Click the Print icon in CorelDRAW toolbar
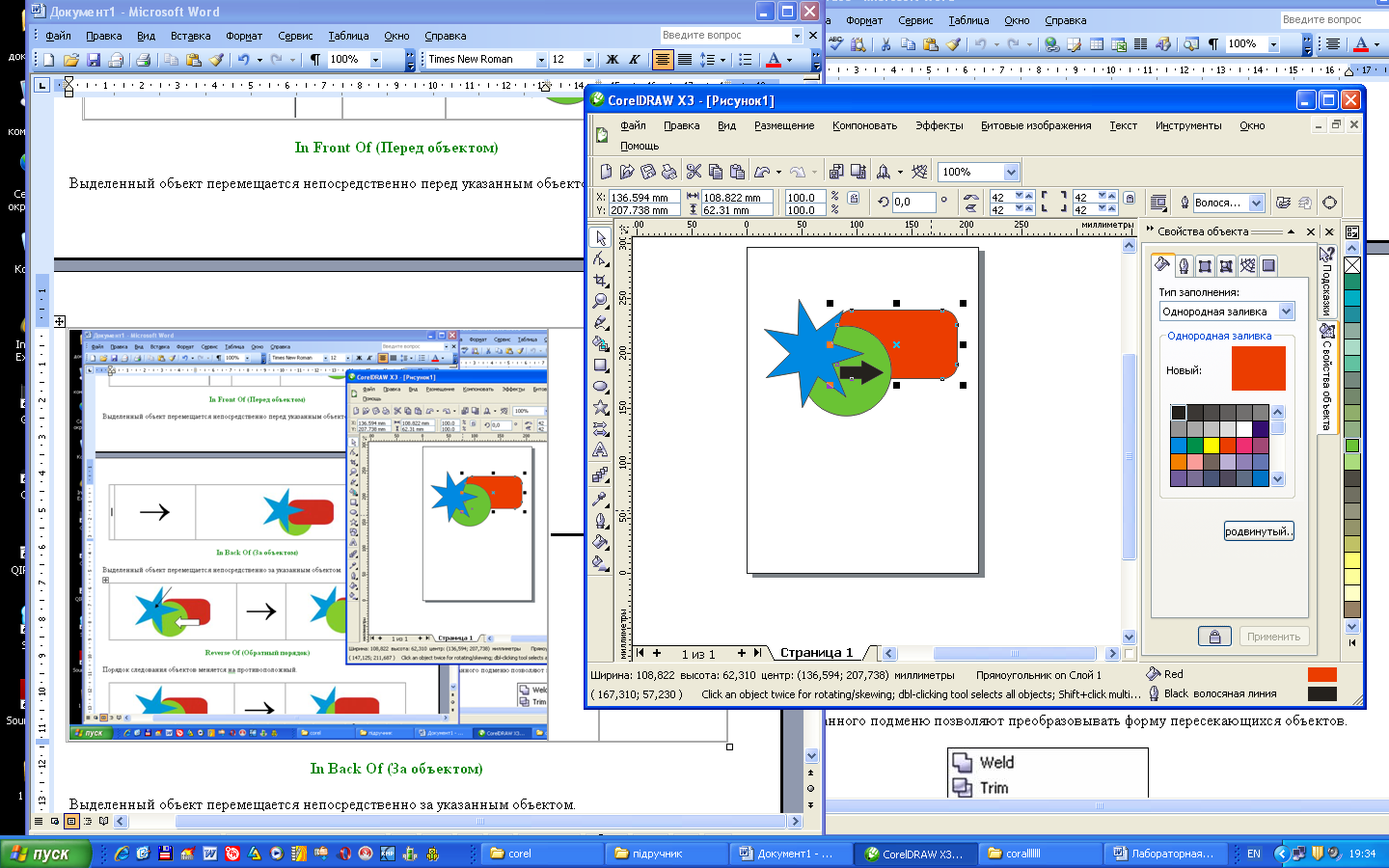 point(669,172)
